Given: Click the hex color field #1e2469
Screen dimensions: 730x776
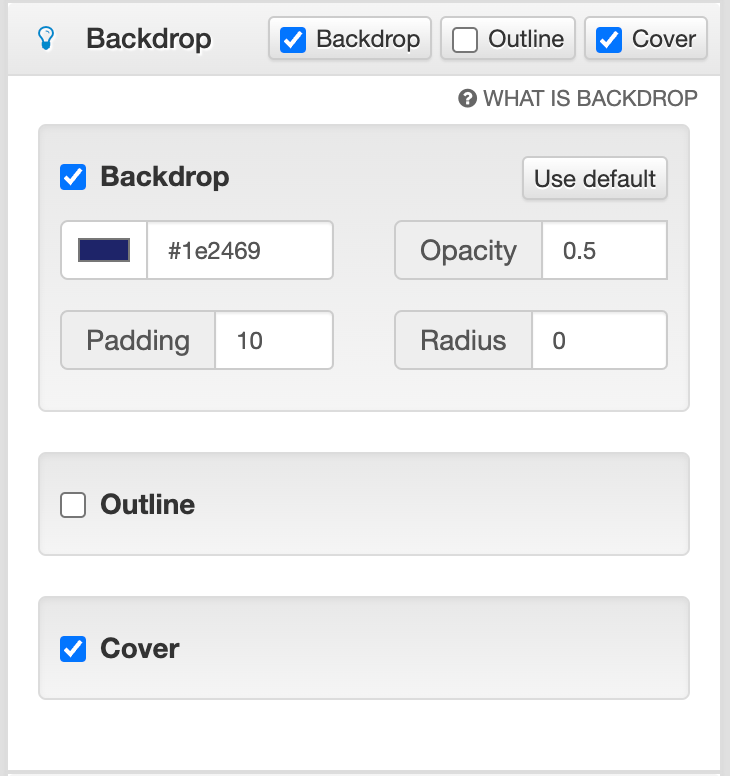Looking at the screenshot, I should tap(240, 251).
